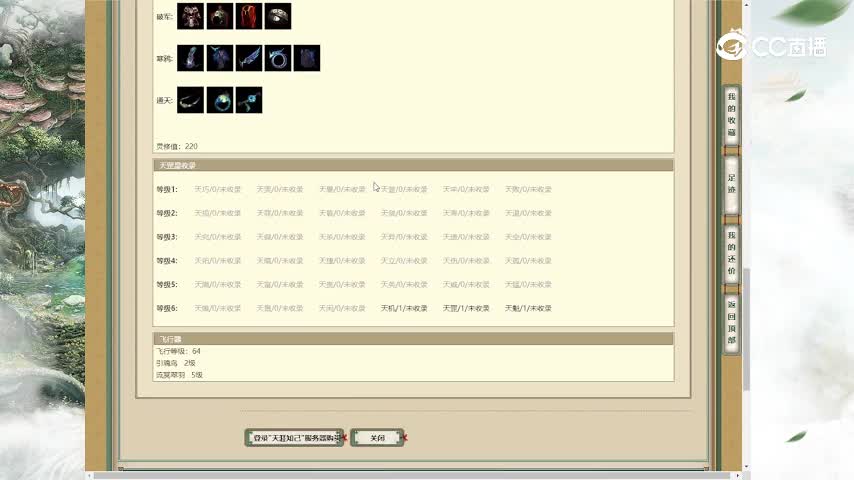Viewport: 854px width, 480px height.
Task: Click the glowing blue-green ring icon in 通天 row
Action: tap(220, 100)
